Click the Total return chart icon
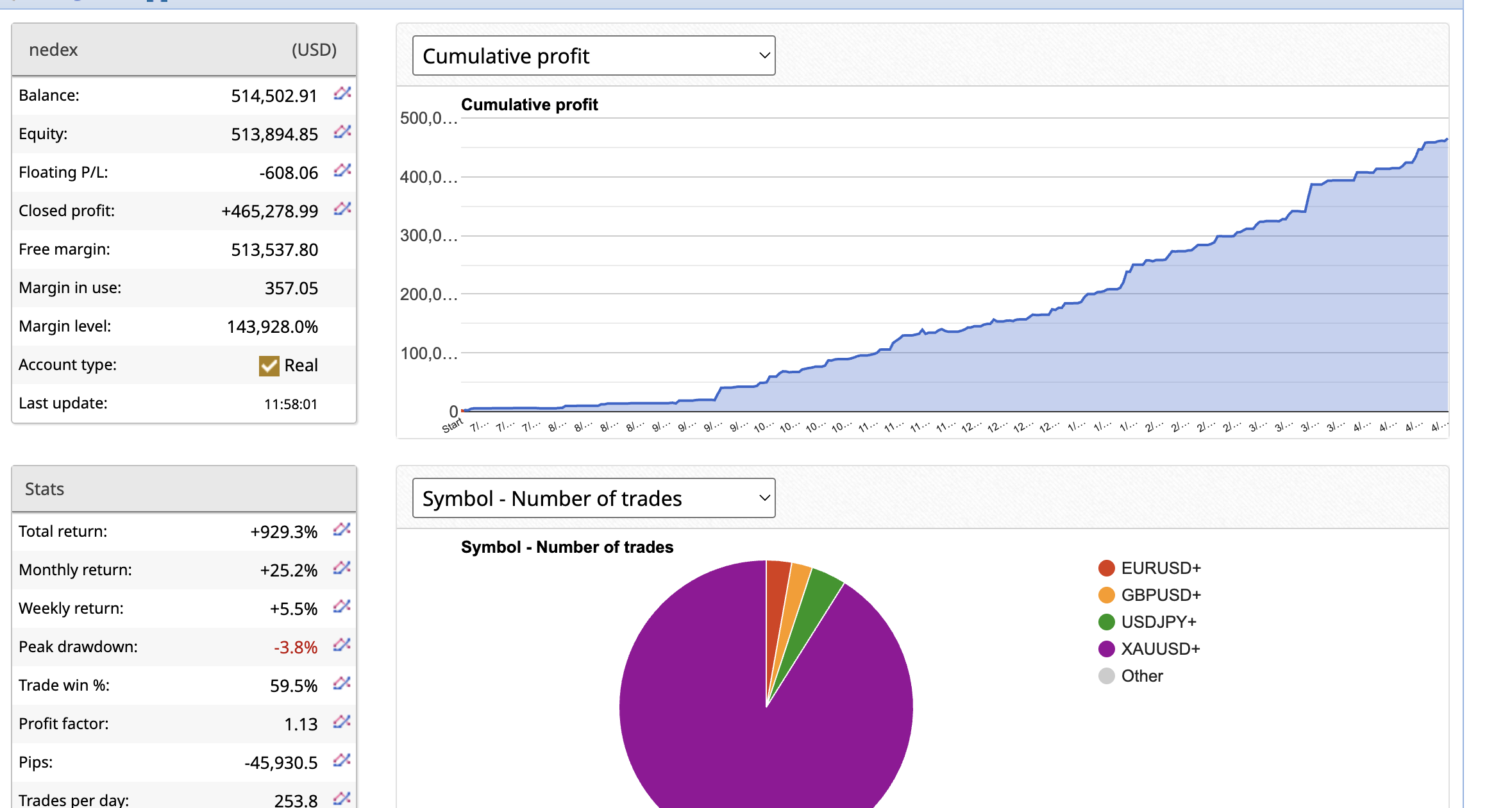This screenshot has width=1512, height=808. (x=342, y=530)
